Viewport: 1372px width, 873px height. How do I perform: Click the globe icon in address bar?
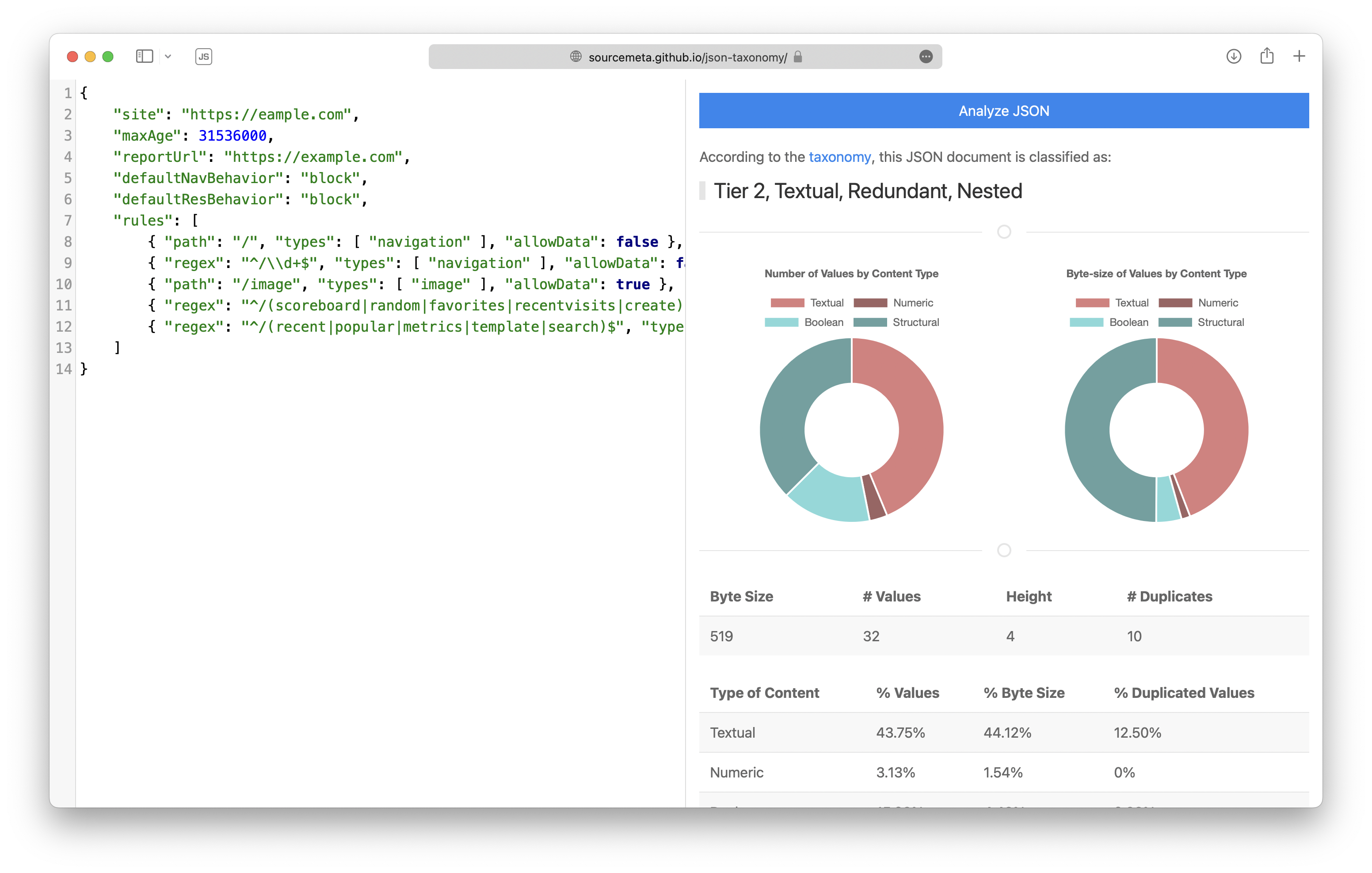click(575, 57)
